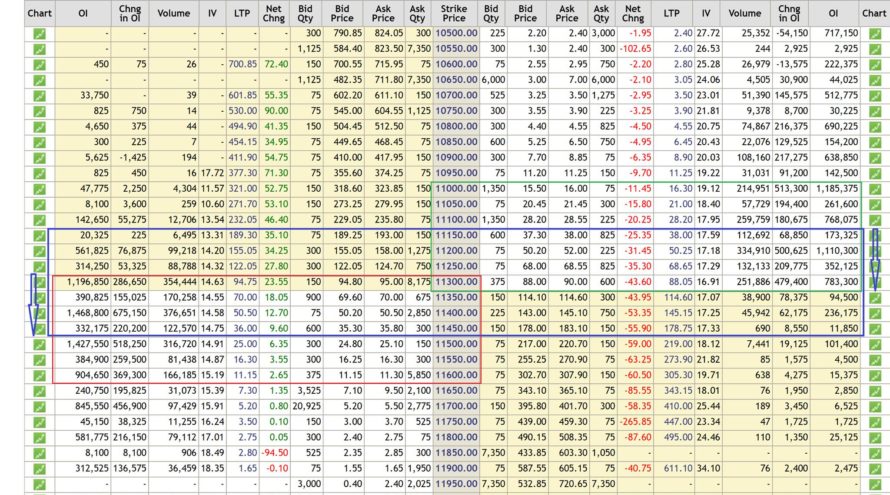Select put OI value 1,185,375
This screenshot has width=890, height=495.
click(837, 188)
